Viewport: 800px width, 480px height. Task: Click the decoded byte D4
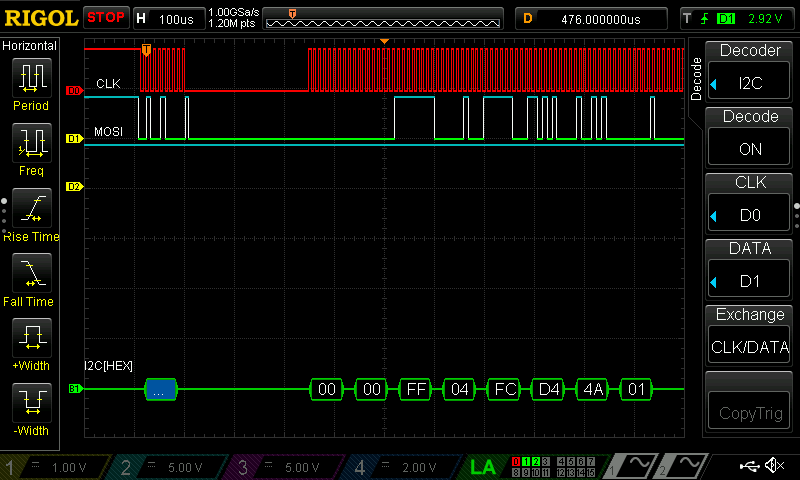click(548, 389)
